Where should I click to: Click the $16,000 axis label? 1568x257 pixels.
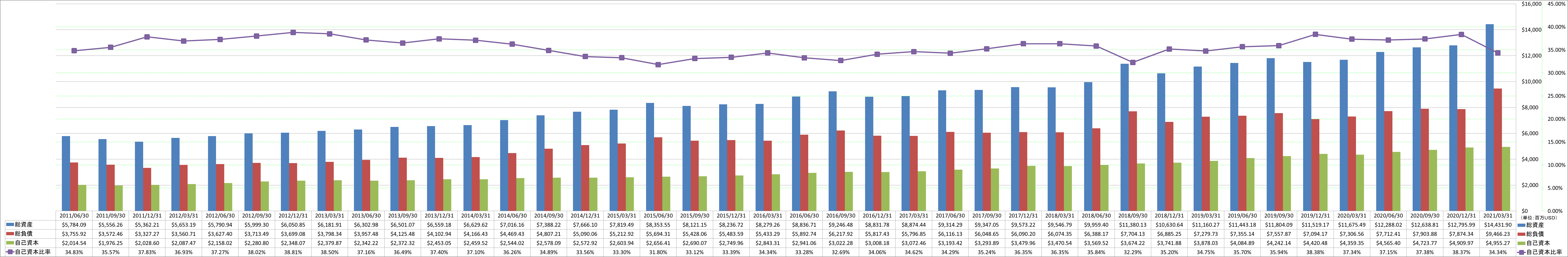click(x=1532, y=4)
